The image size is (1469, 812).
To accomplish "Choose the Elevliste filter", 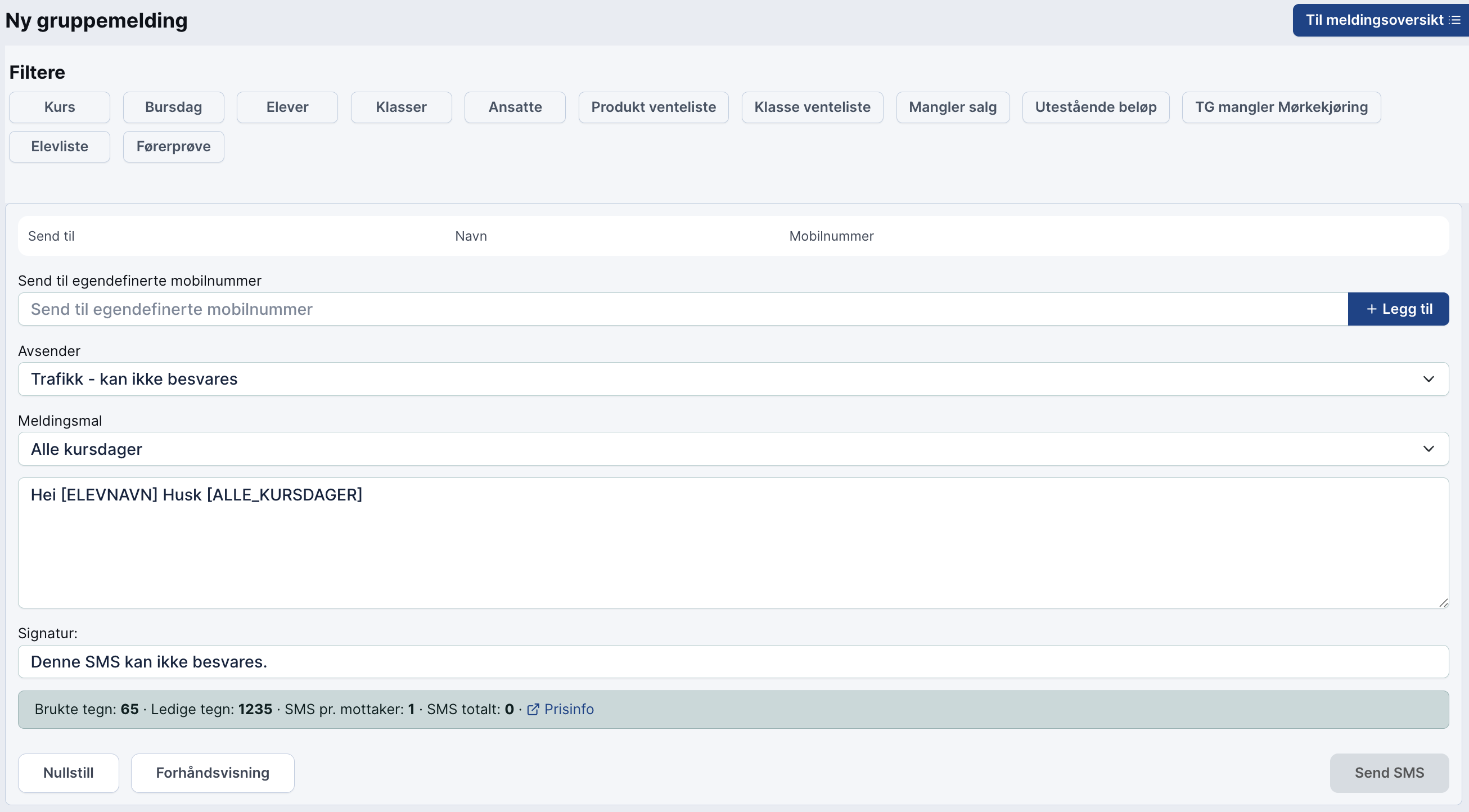I will coord(59,147).
